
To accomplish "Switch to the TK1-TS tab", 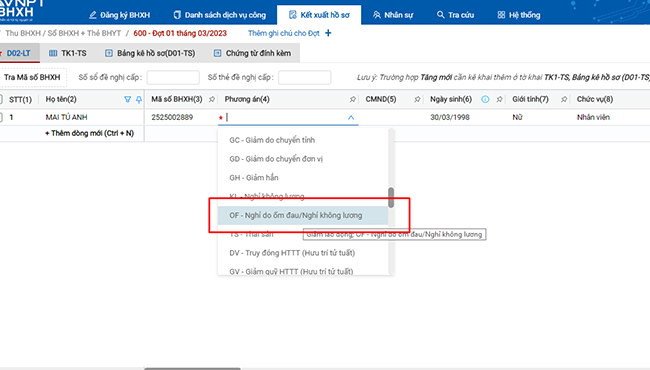I will pyautogui.click(x=68, y=53).
